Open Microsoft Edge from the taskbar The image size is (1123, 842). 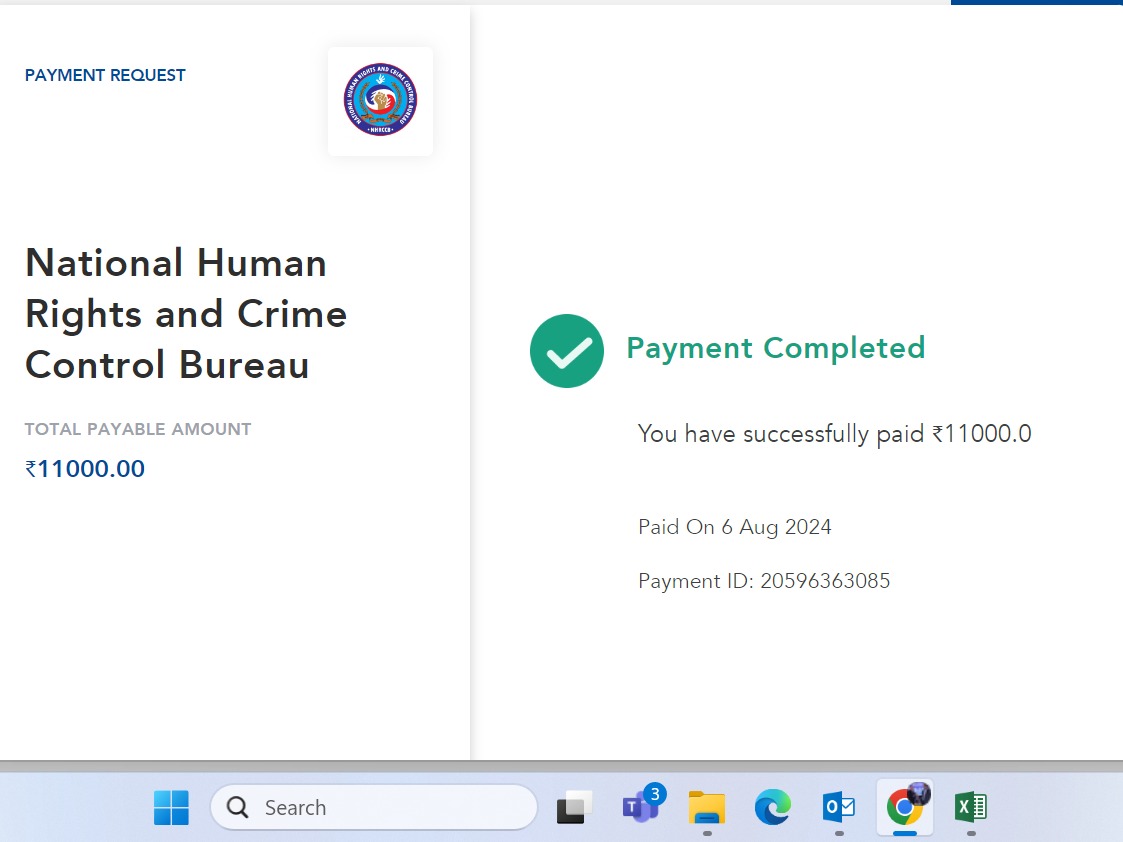click(x=772, y=807)
